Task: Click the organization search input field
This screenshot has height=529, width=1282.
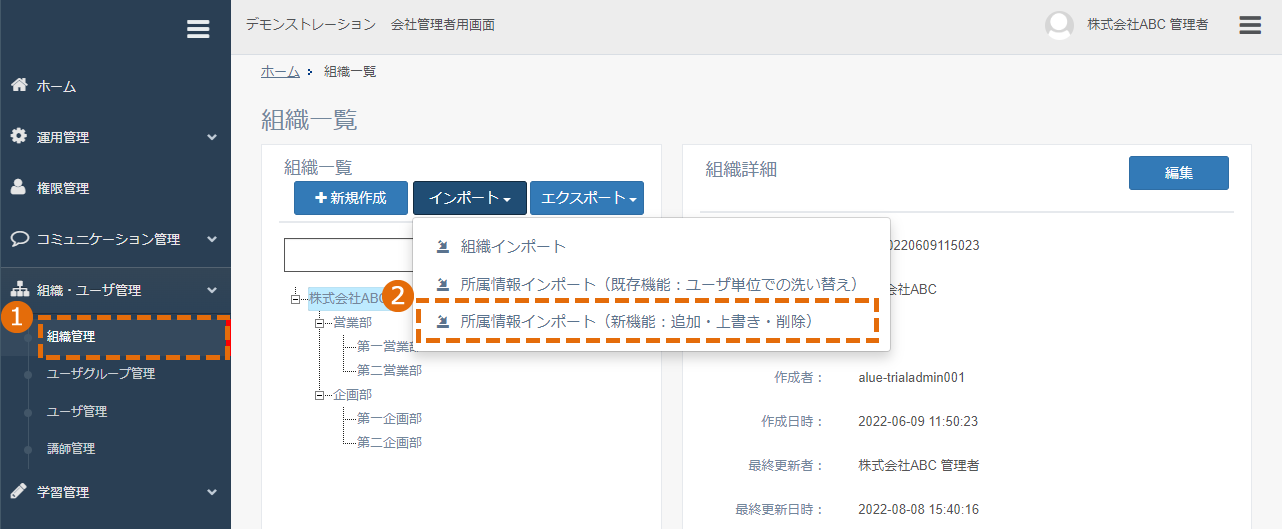Action: pos(349,255)
